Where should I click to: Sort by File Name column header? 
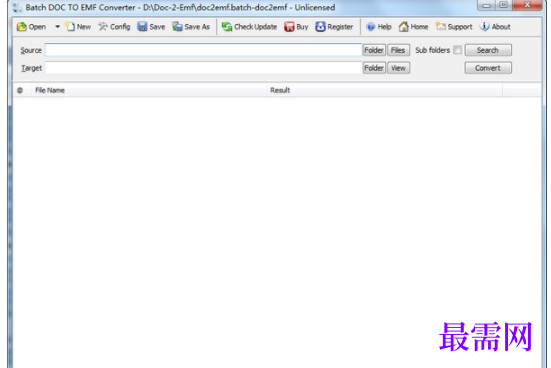[x=149, y=90]
